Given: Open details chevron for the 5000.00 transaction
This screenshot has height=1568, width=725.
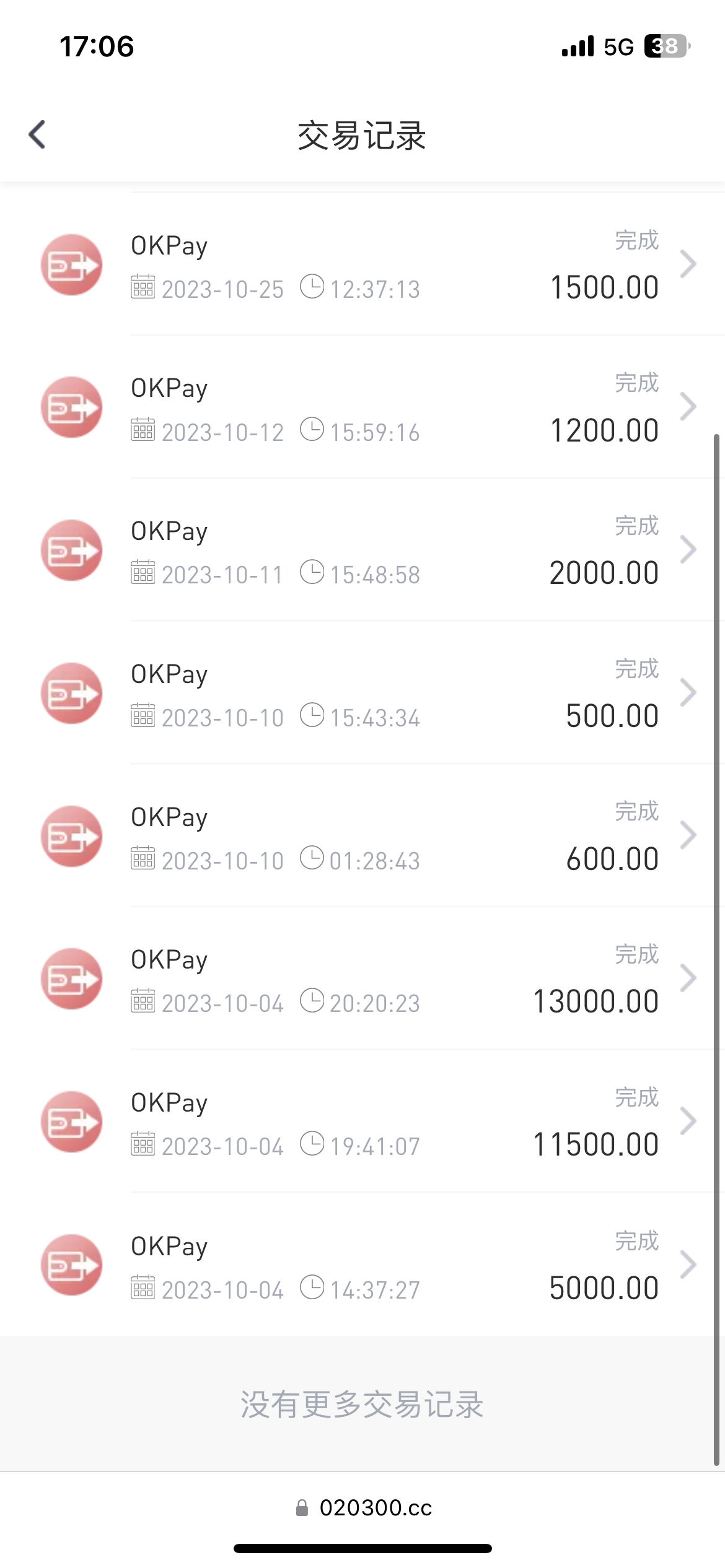Looking at the screenshot, I should pyautogui.click(x=688, y=1265).
